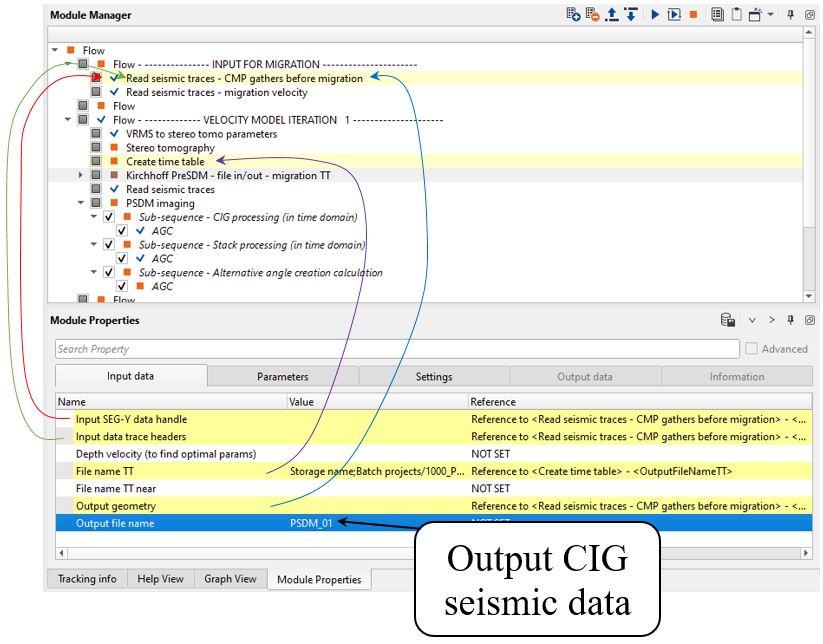Collapse the VELOCITY MODEL ITERATION flow

coord(68,120)
